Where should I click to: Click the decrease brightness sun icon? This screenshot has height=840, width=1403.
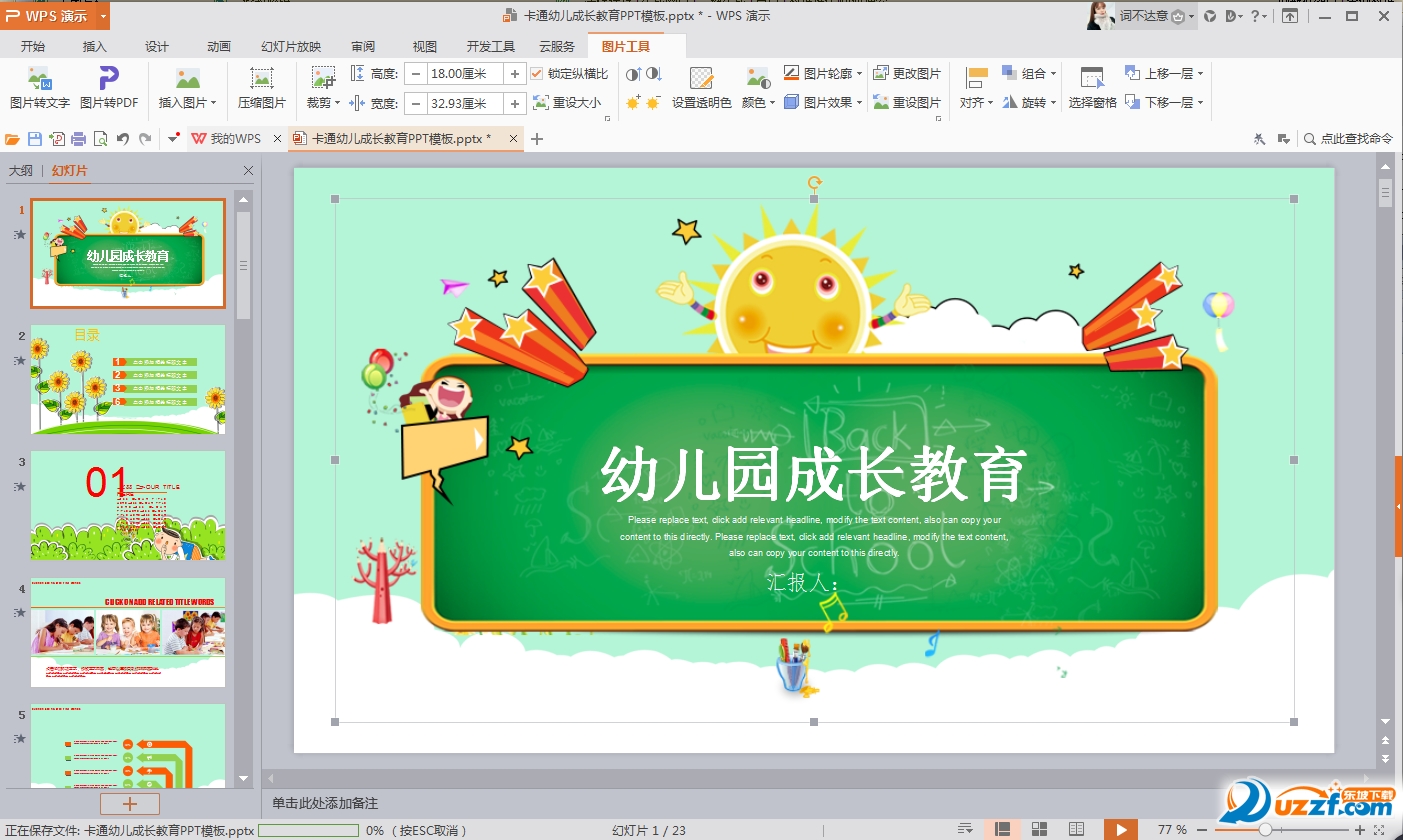pos(653,102)
